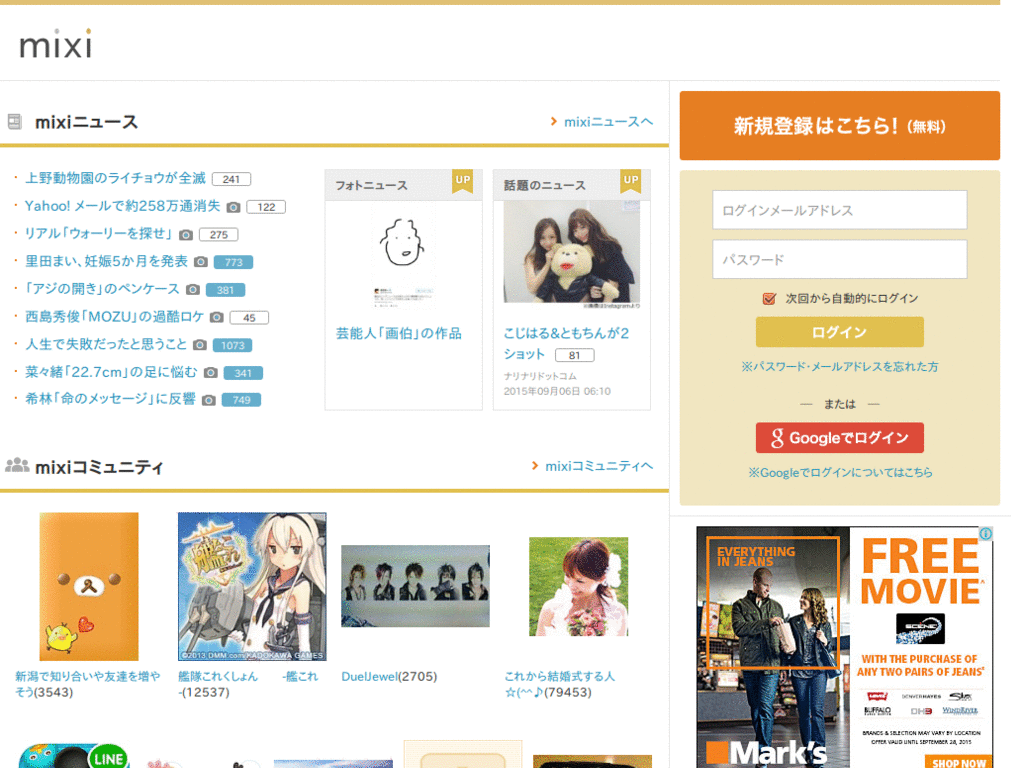
Task: Open パスワード・メールアドレスを忘れた方 link
Action: [x=840, y=366]
